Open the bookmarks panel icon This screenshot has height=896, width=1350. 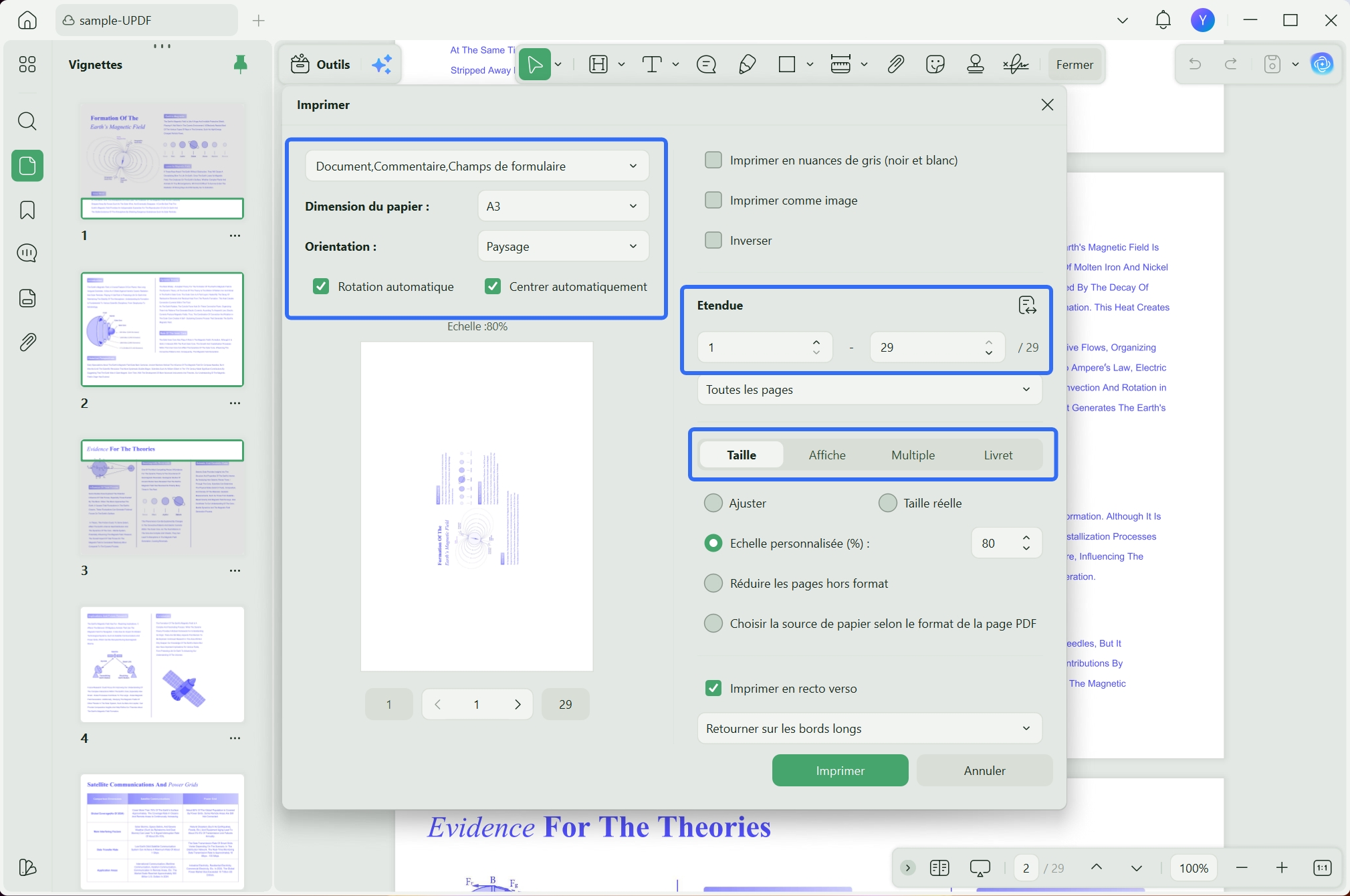coord(27,210)
